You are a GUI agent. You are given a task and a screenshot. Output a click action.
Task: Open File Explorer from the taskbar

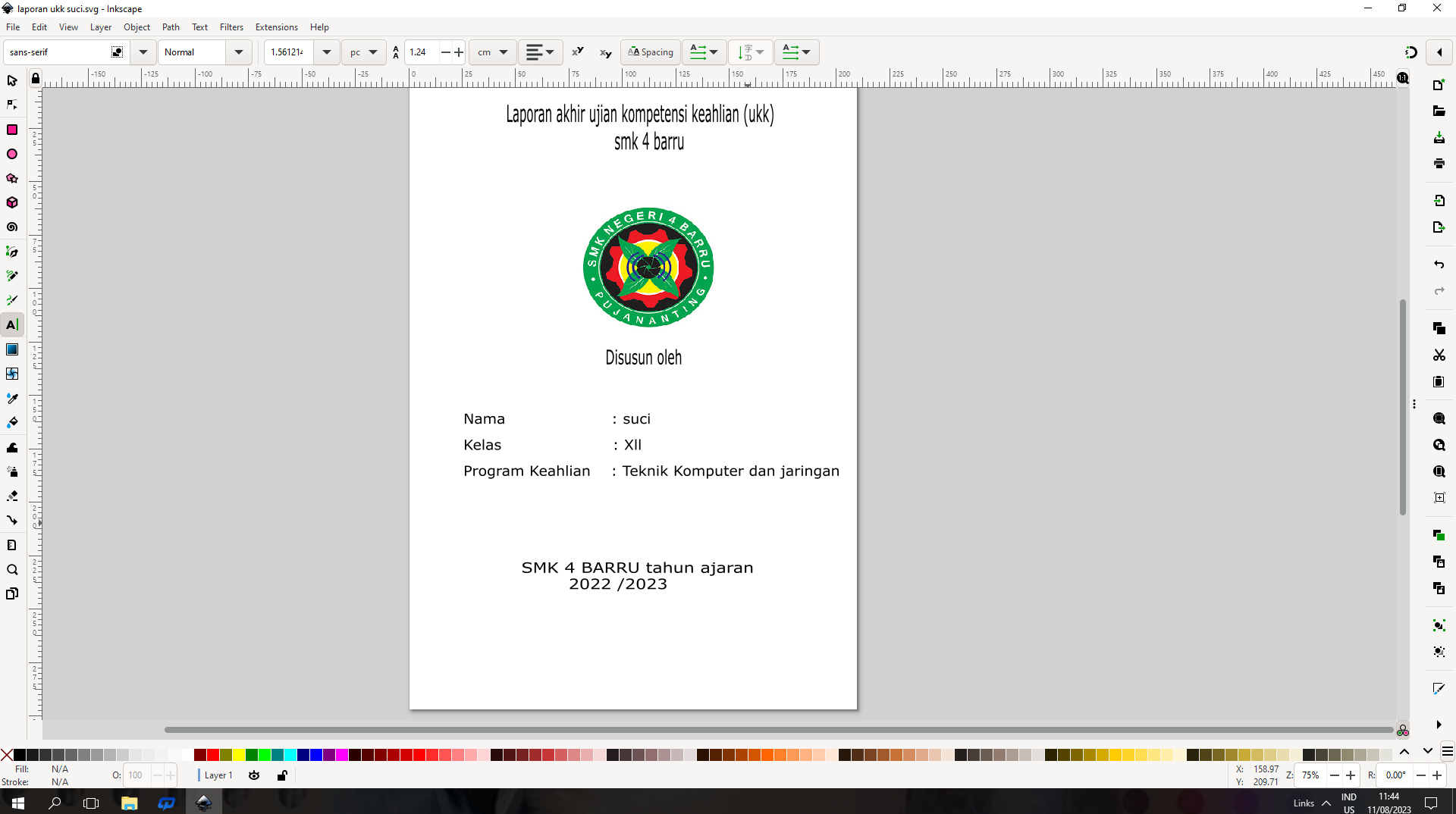click(129, 803)
